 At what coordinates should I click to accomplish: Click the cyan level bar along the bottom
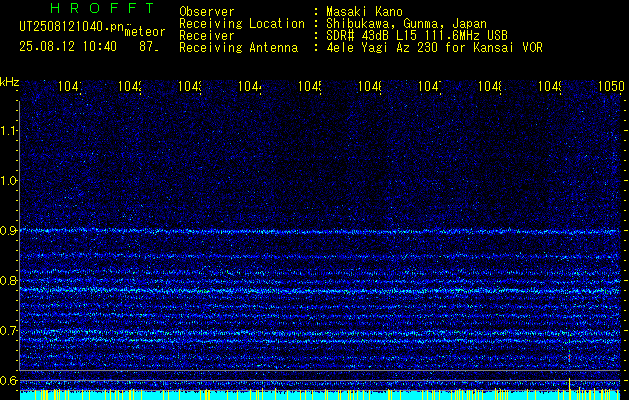[x=320, y=395]
